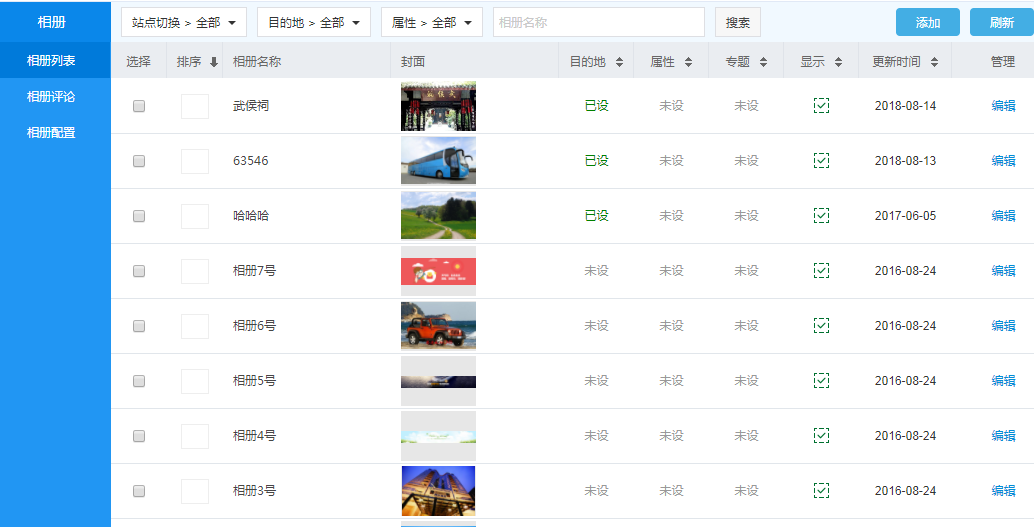Screen dimensions: 1034x527
Task: Sort list by 显示 column arrows
Action: coord(838,62)
